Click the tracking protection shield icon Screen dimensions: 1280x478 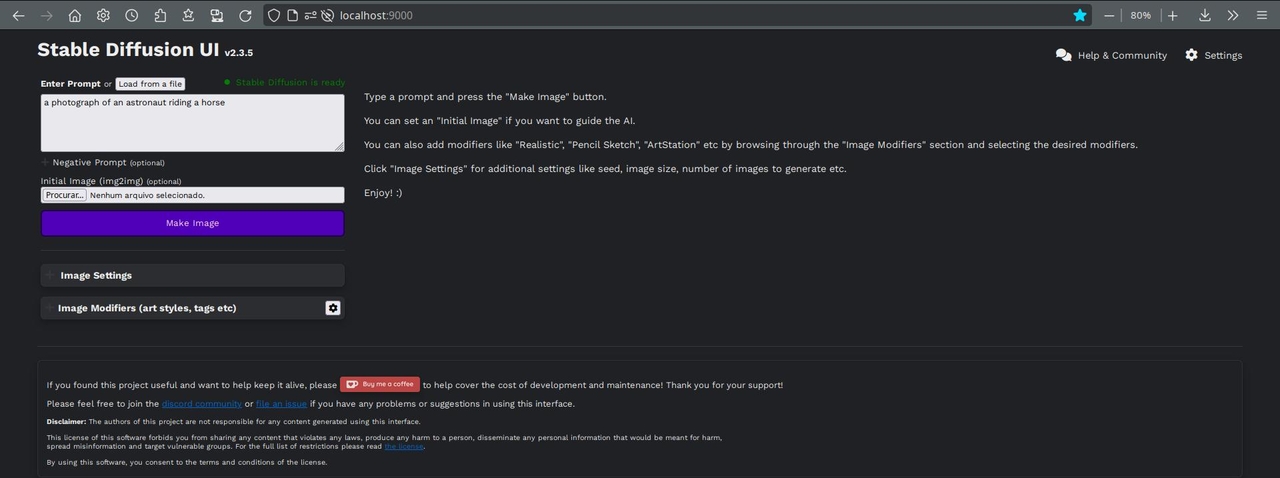274,15
